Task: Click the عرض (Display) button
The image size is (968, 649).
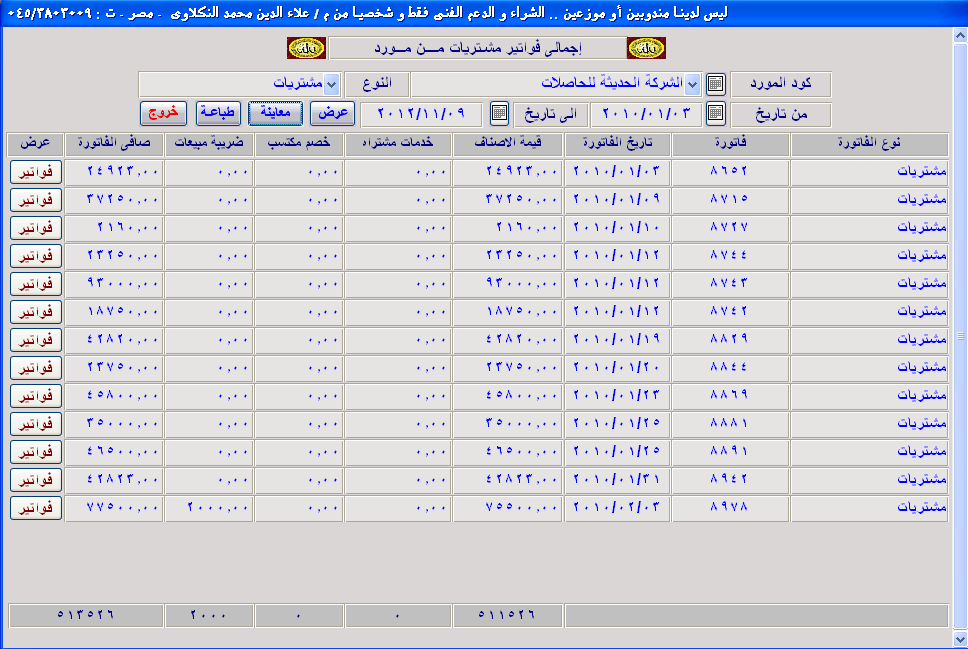Action: tap(333, 113)
